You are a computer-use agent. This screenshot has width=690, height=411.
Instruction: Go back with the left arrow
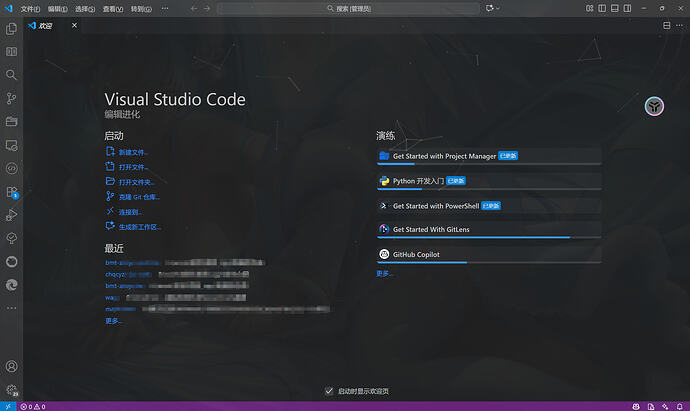194,8
